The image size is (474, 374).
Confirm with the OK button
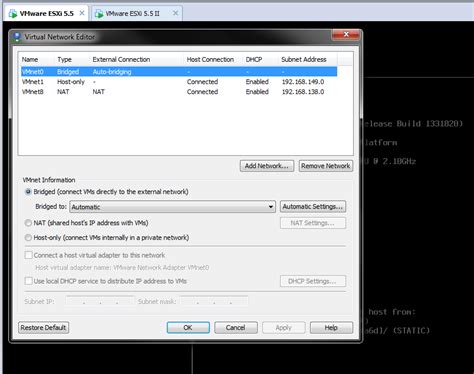(x=188, y=328)
